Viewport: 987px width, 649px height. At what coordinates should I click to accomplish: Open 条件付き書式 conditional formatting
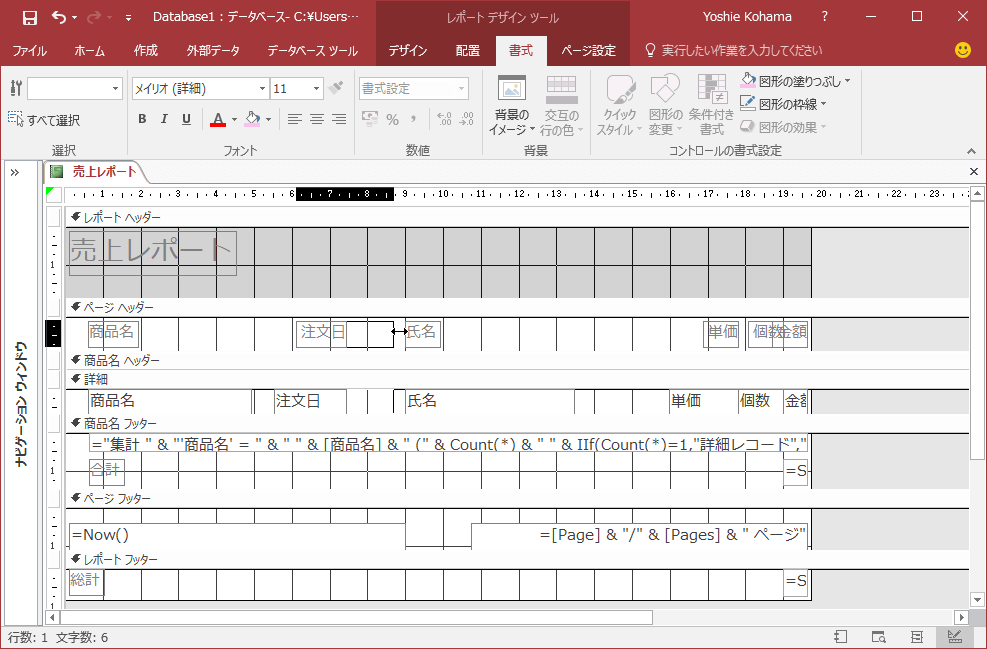click(x=711, y=105)
